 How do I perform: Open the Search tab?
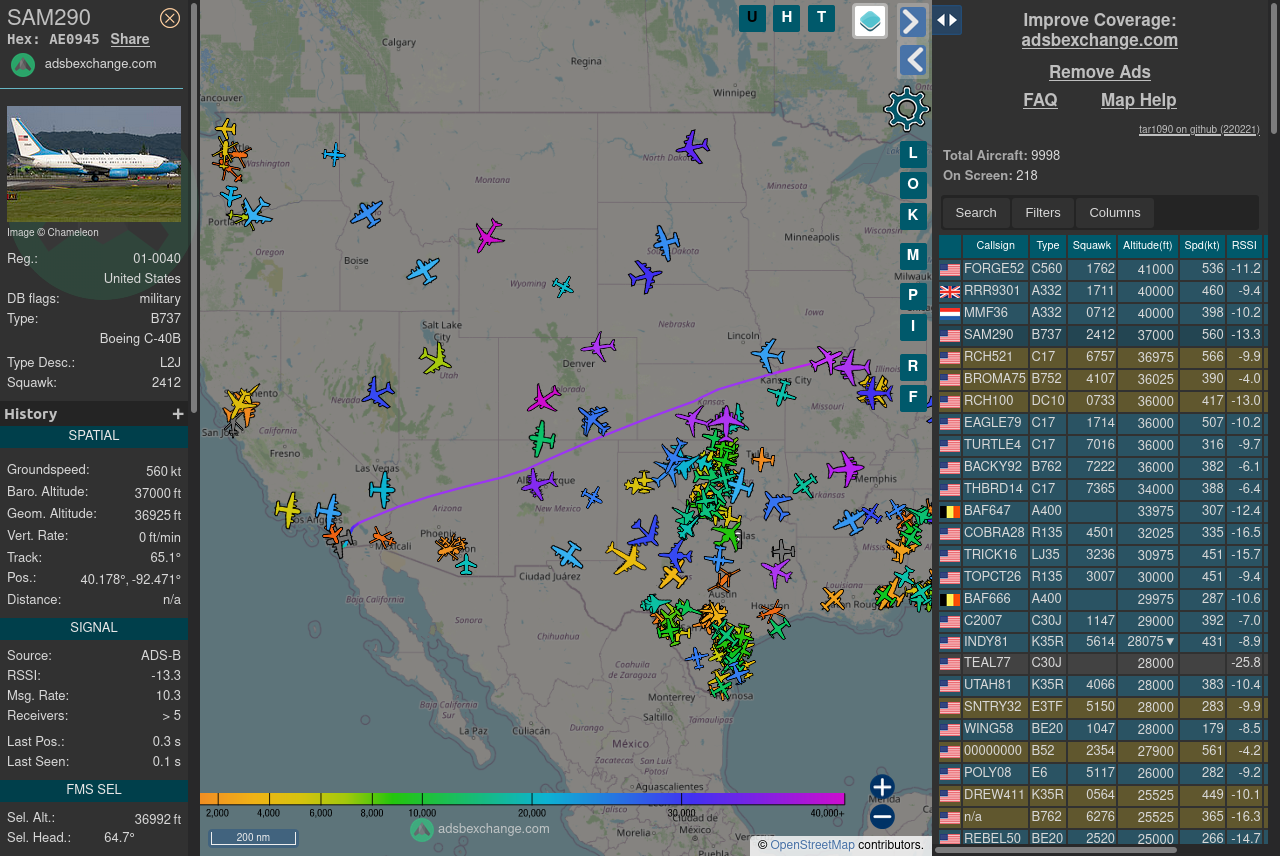(x=976, y=213)
